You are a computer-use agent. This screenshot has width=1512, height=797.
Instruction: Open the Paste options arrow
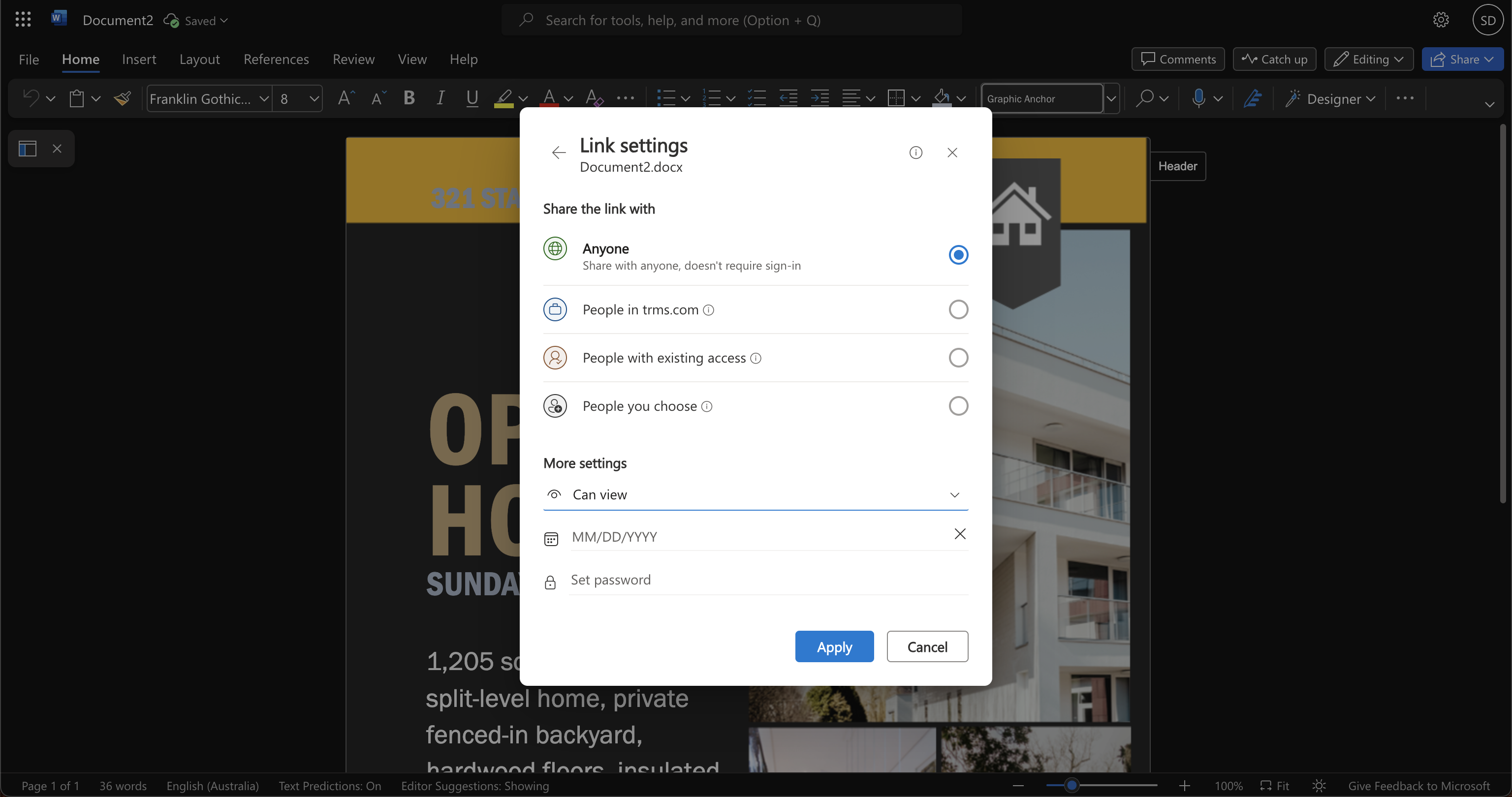[x=95, y=98]
